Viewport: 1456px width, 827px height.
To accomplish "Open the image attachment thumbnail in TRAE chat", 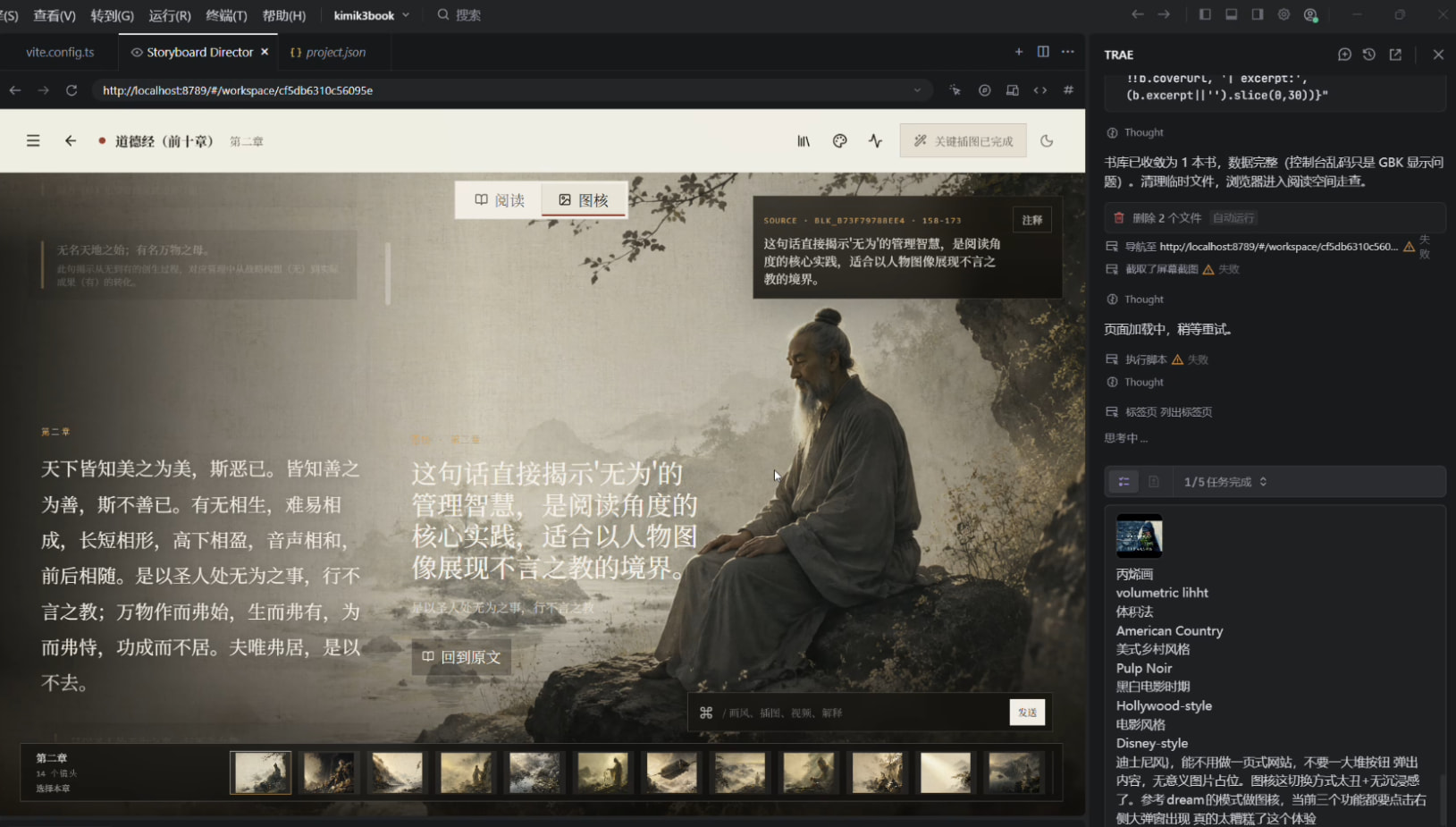I will (1139, 536).
